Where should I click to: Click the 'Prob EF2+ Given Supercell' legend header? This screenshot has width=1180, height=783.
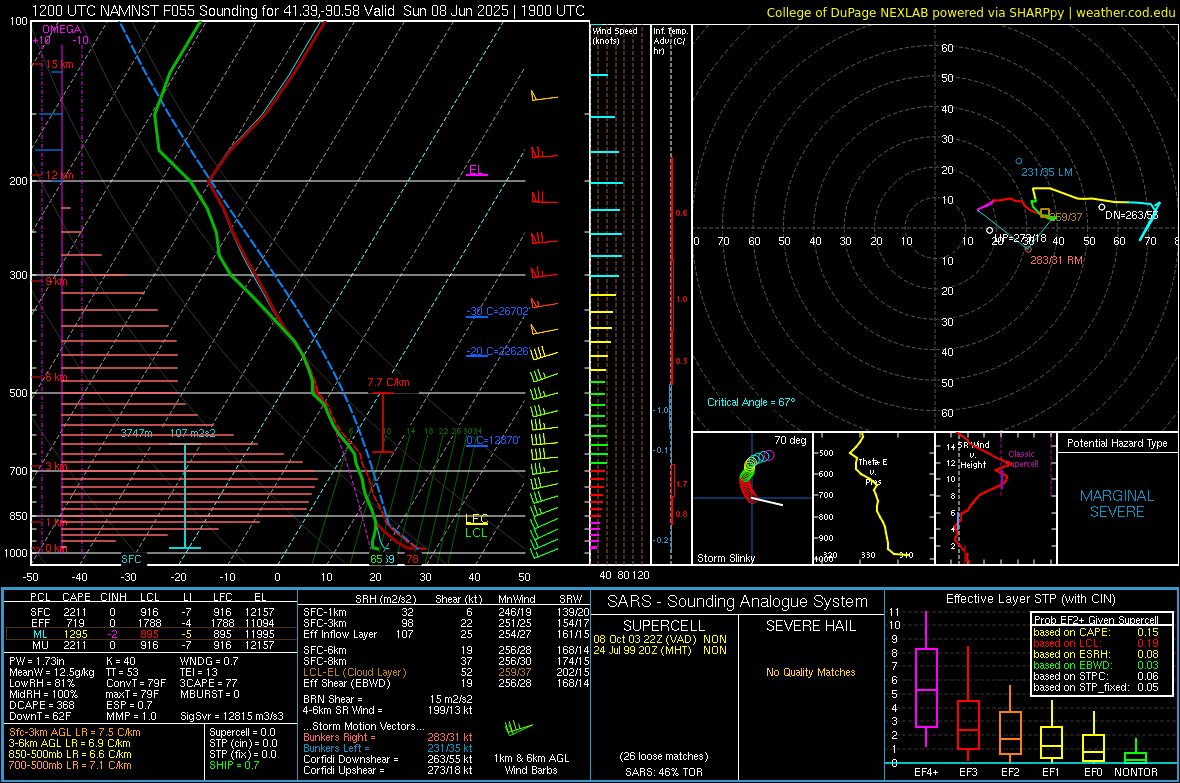1096,620
